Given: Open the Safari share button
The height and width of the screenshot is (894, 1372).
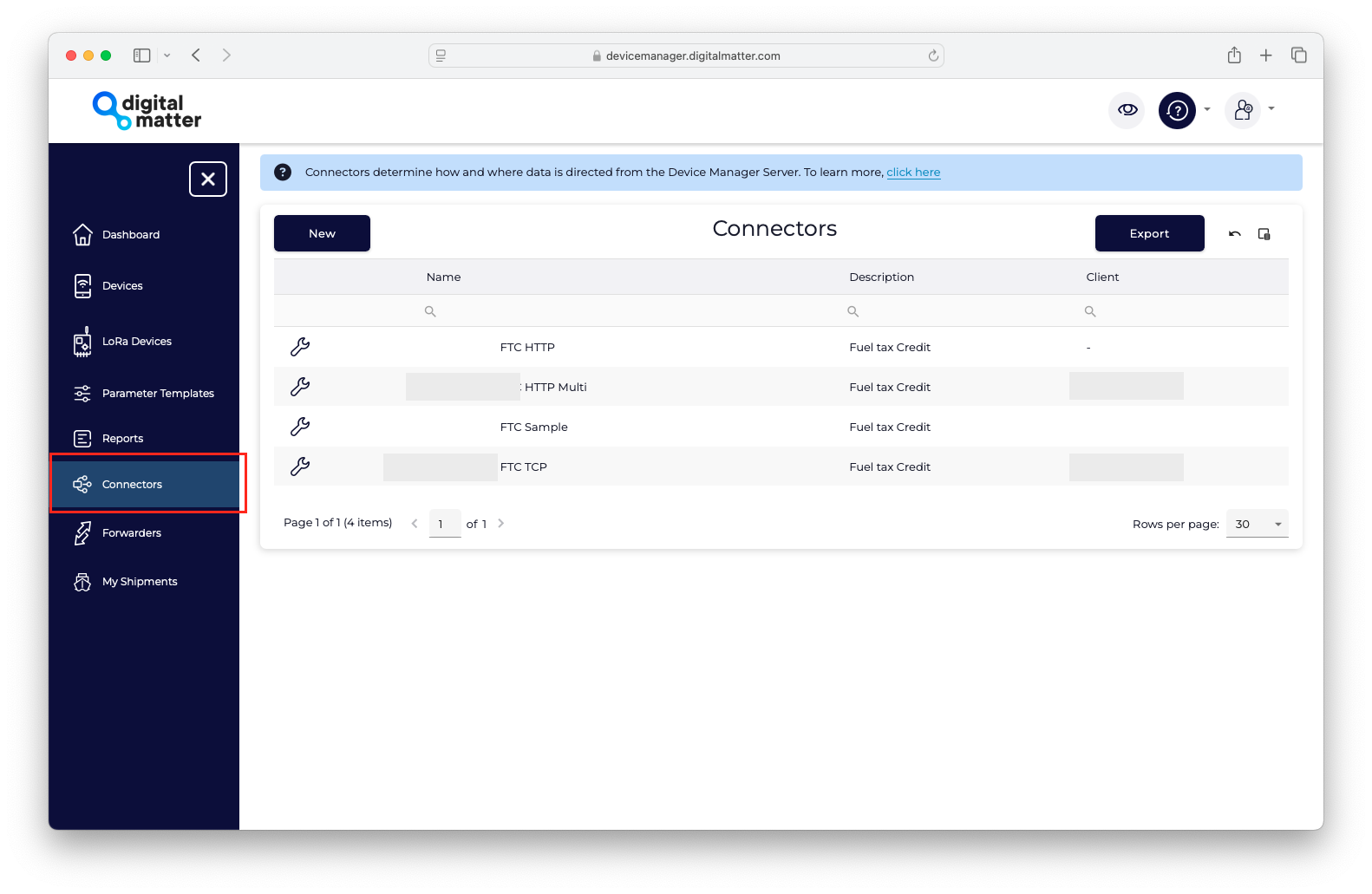Looking at the screenshot, I should point(1234,55).
